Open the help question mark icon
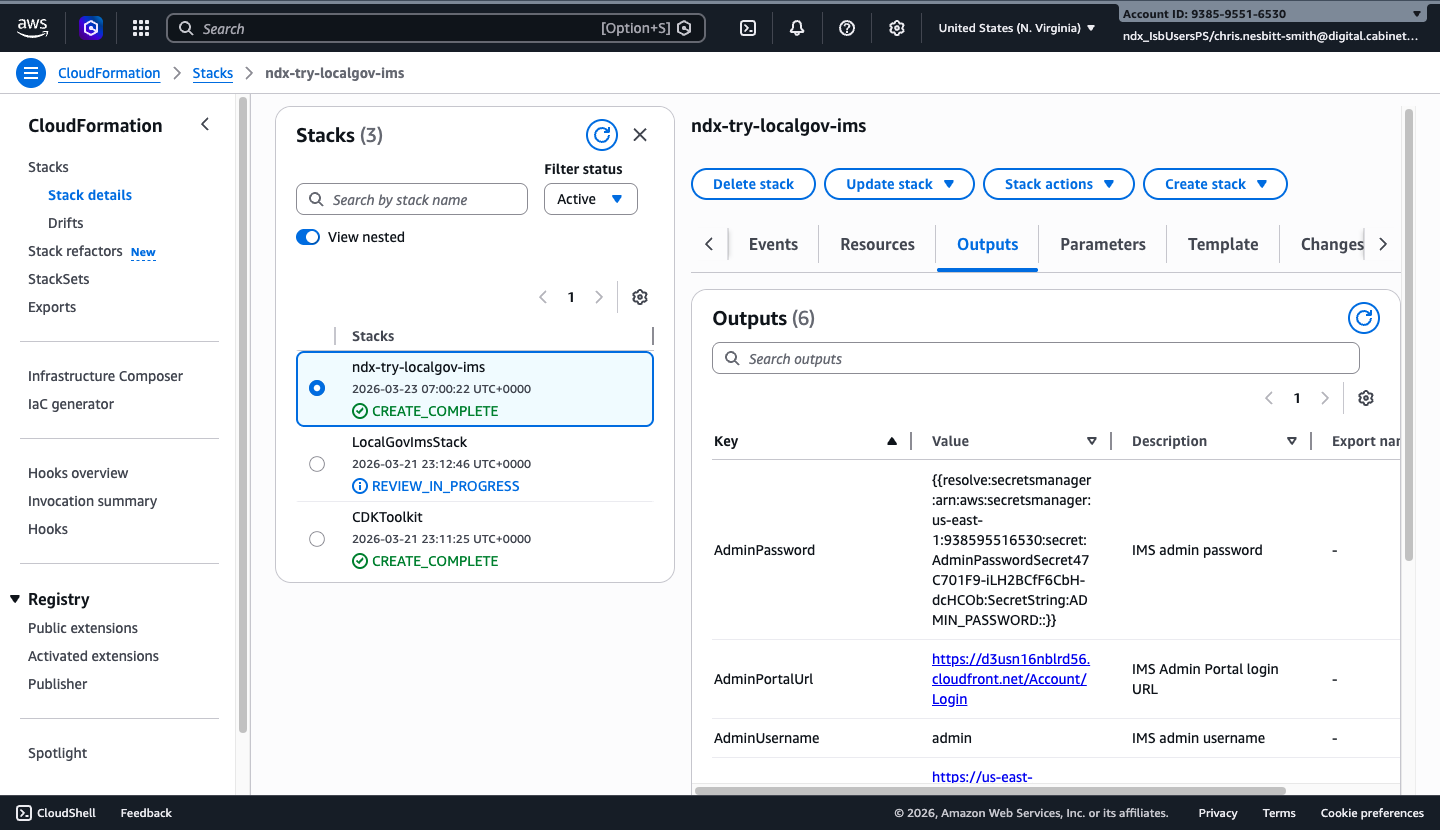The width and height of the screenshot is (1440, 830). [x=846, y=28]
